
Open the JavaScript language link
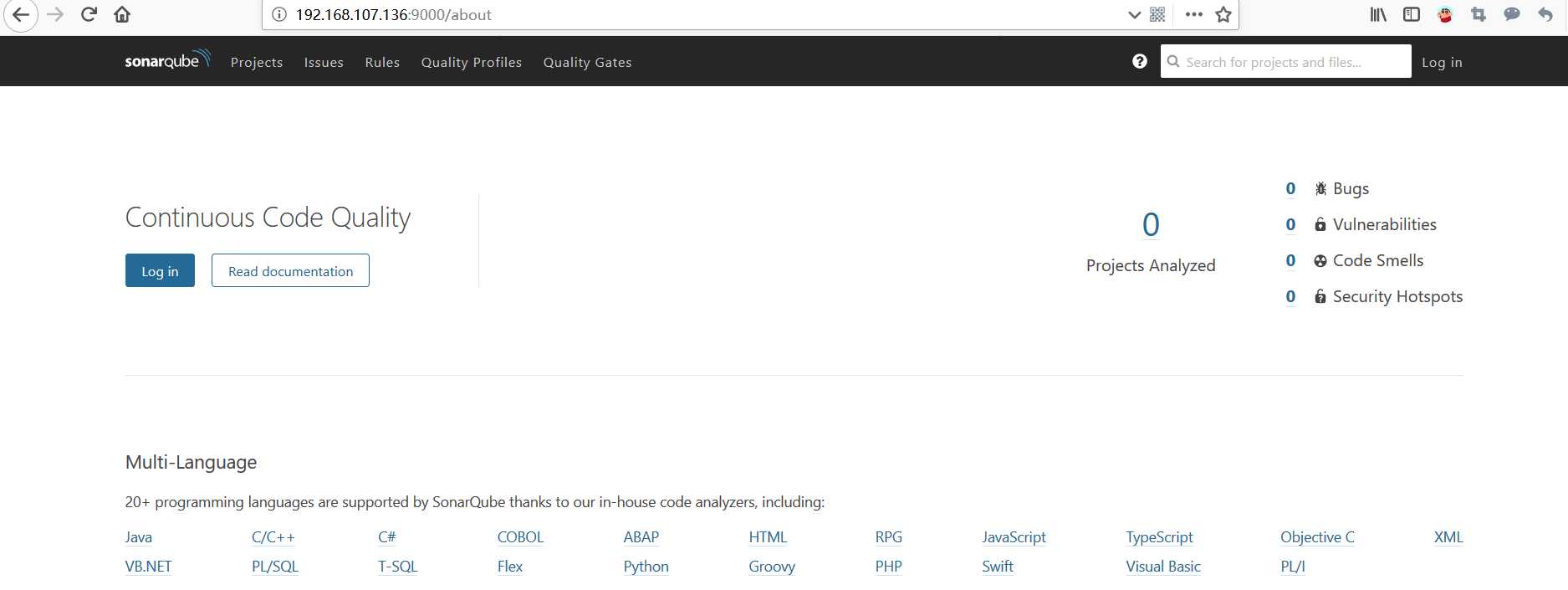(1014, 537)
